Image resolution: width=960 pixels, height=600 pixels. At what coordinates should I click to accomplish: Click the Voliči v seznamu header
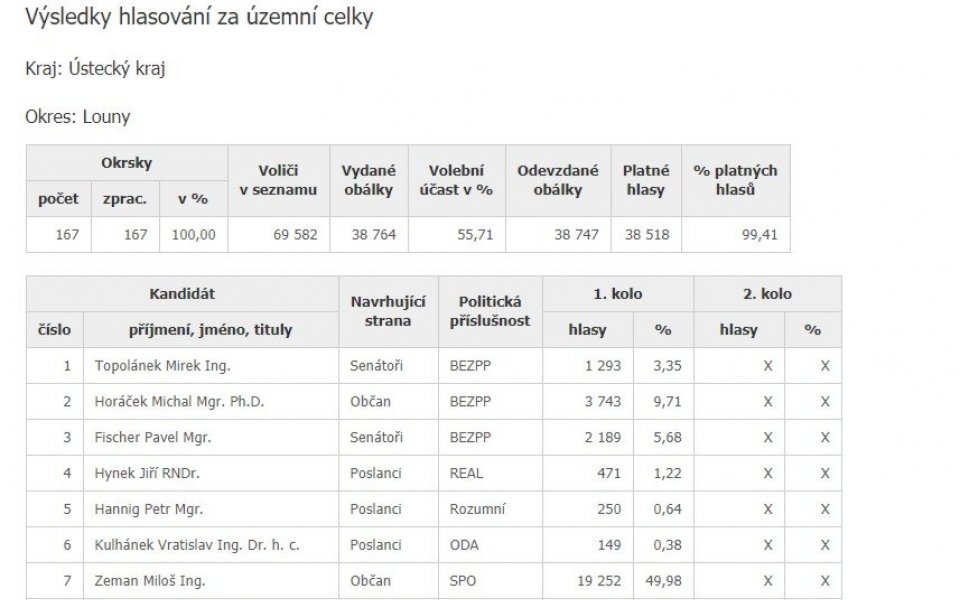(x=279, y=181)
